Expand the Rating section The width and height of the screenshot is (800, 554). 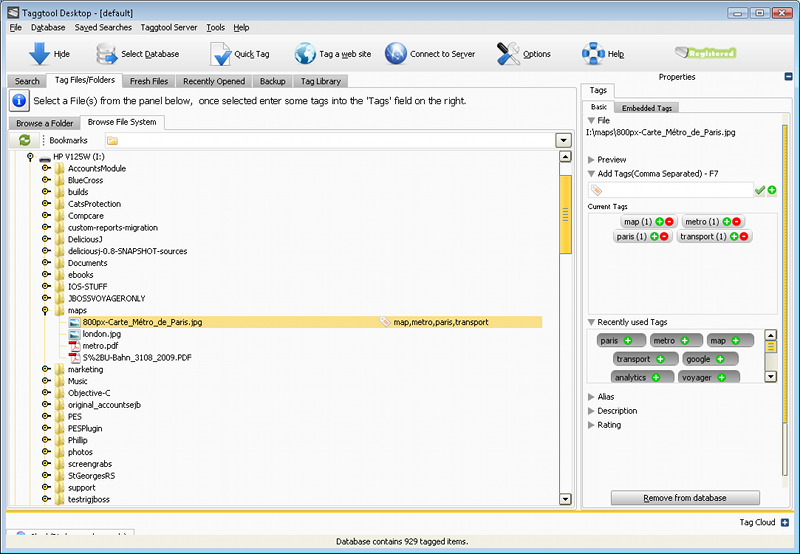point(591,425)
